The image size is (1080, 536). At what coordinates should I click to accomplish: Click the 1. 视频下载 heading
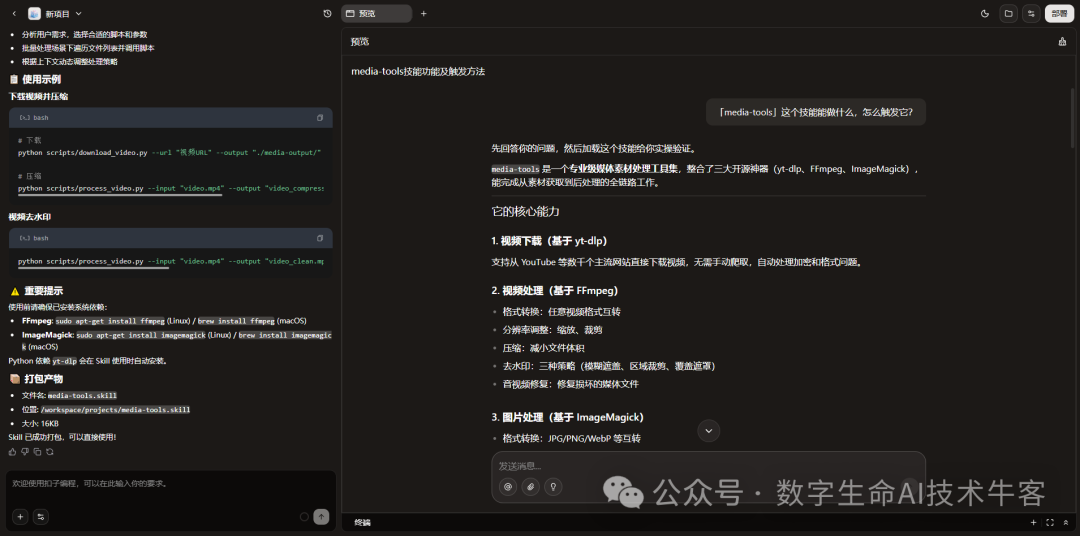click(x=549, y=240)
